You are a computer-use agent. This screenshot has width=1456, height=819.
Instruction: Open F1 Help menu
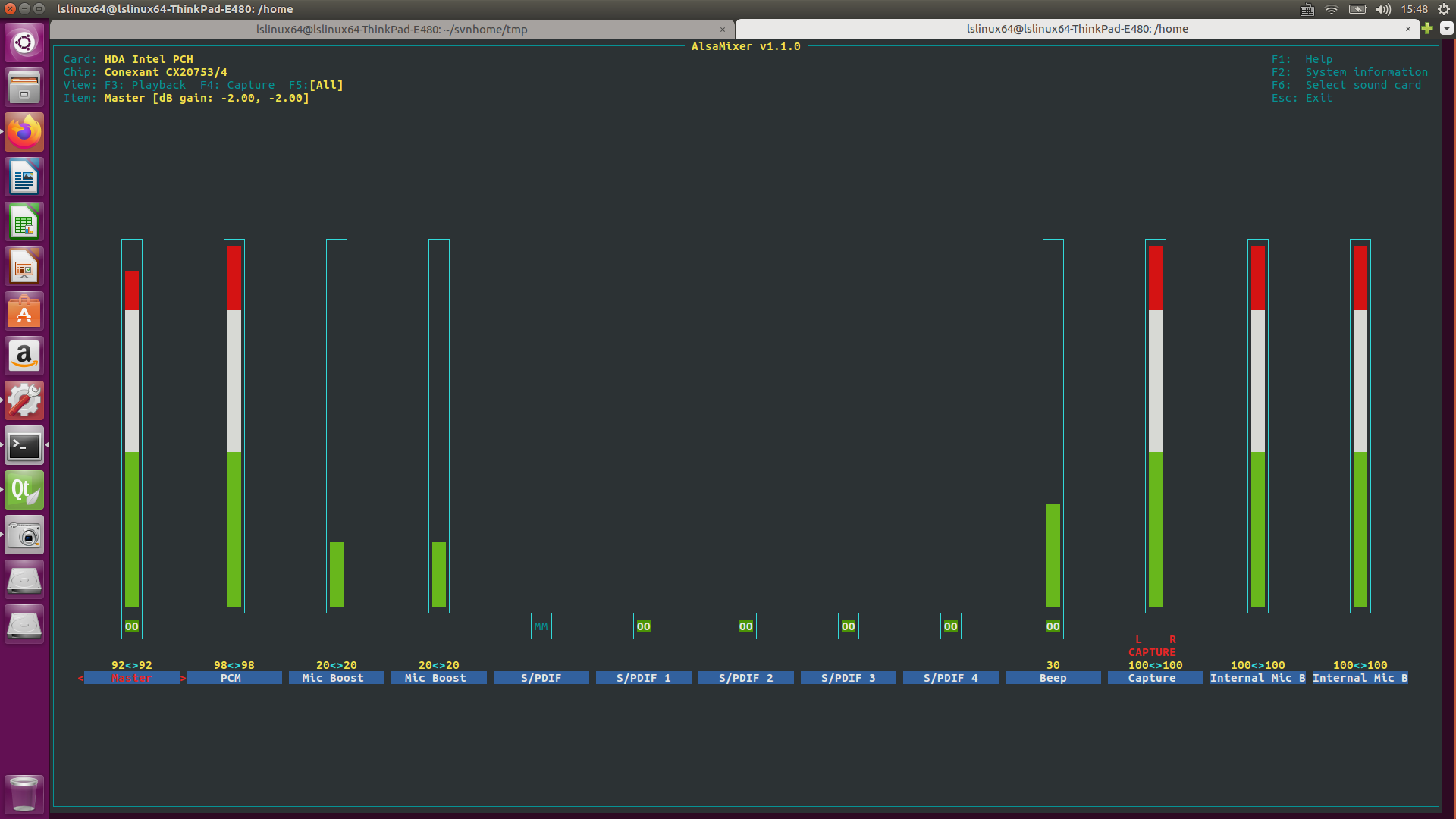pyautogui.click(x=1316, y=59)
